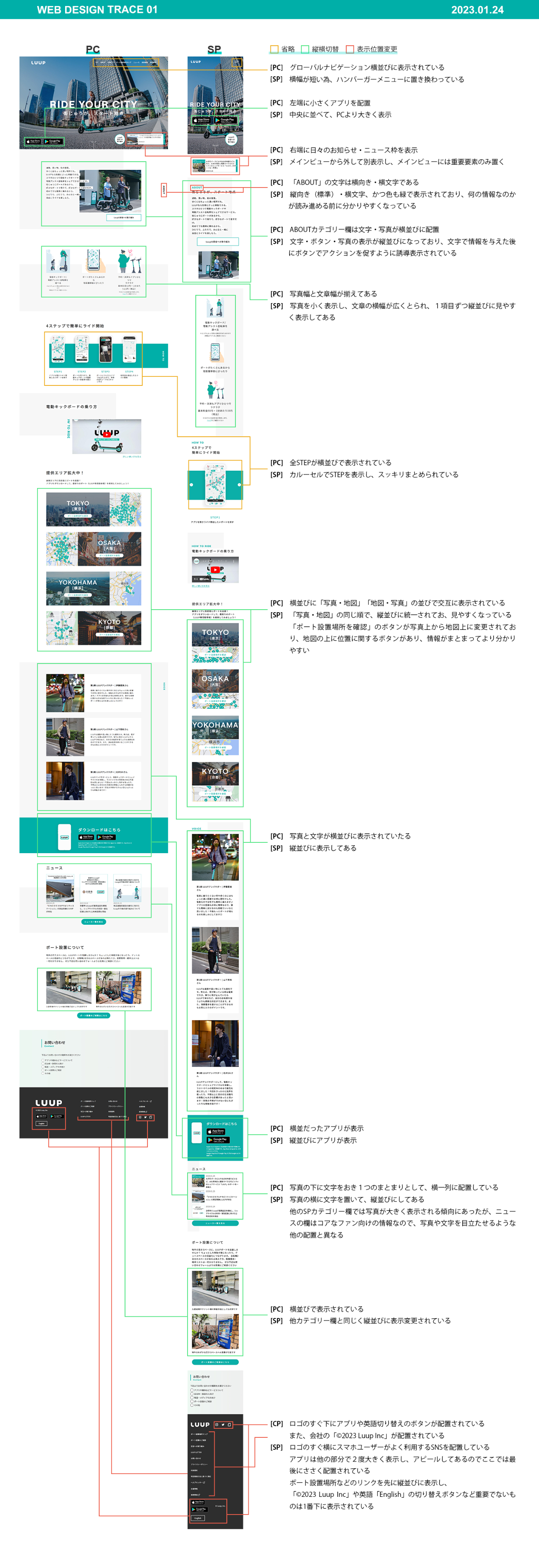Image resolution: width=539 pixels, height=1568 pixels.
Task: Open OSAKA area card in SP mockup
Action: (x=216, y=689)
